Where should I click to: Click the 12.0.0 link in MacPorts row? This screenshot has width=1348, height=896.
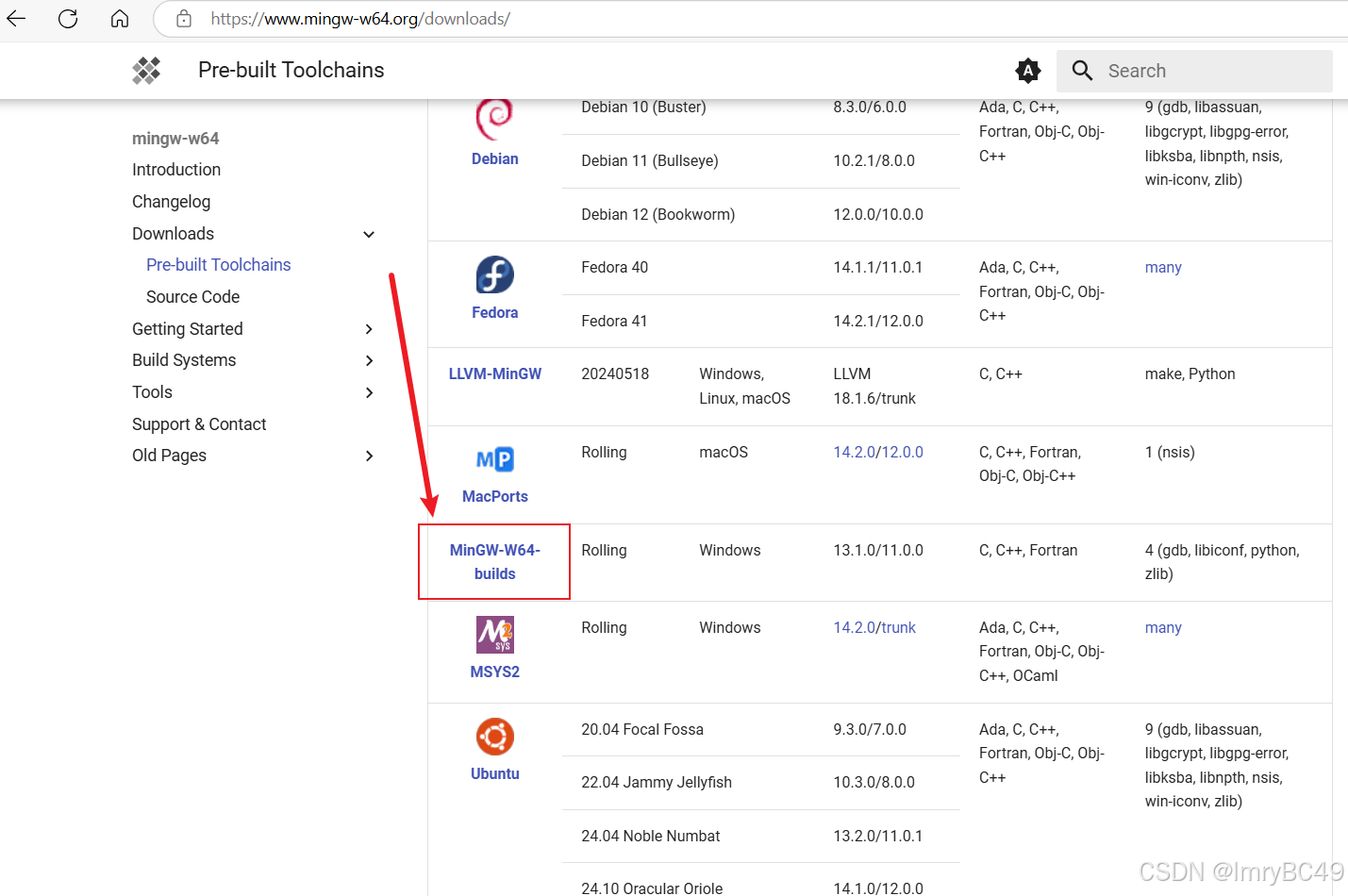pos(902,453)
